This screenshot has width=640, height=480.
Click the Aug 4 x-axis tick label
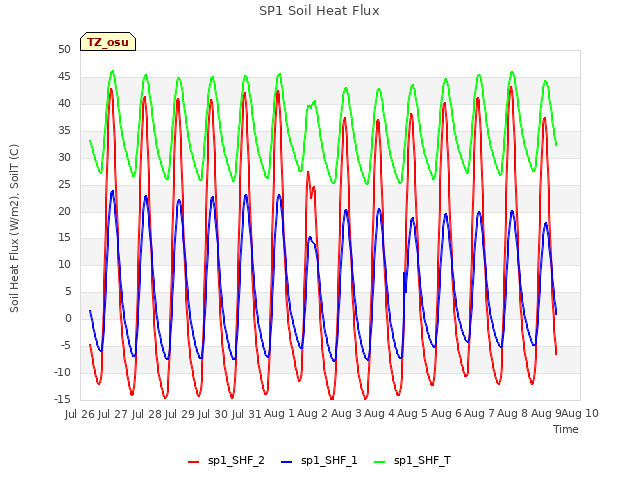pos(380,413)
